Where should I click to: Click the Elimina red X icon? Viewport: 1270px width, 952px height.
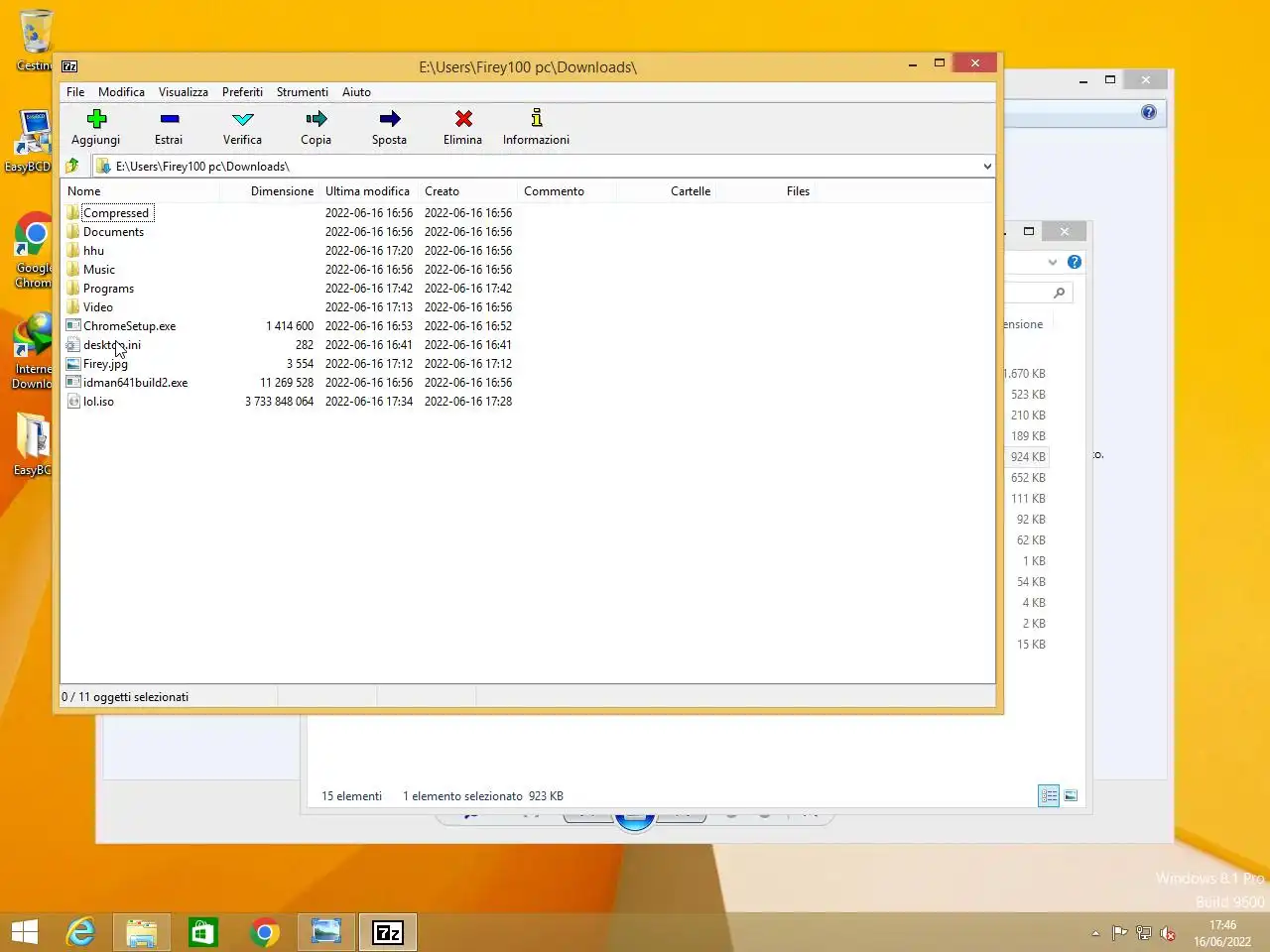click(463, 119)
